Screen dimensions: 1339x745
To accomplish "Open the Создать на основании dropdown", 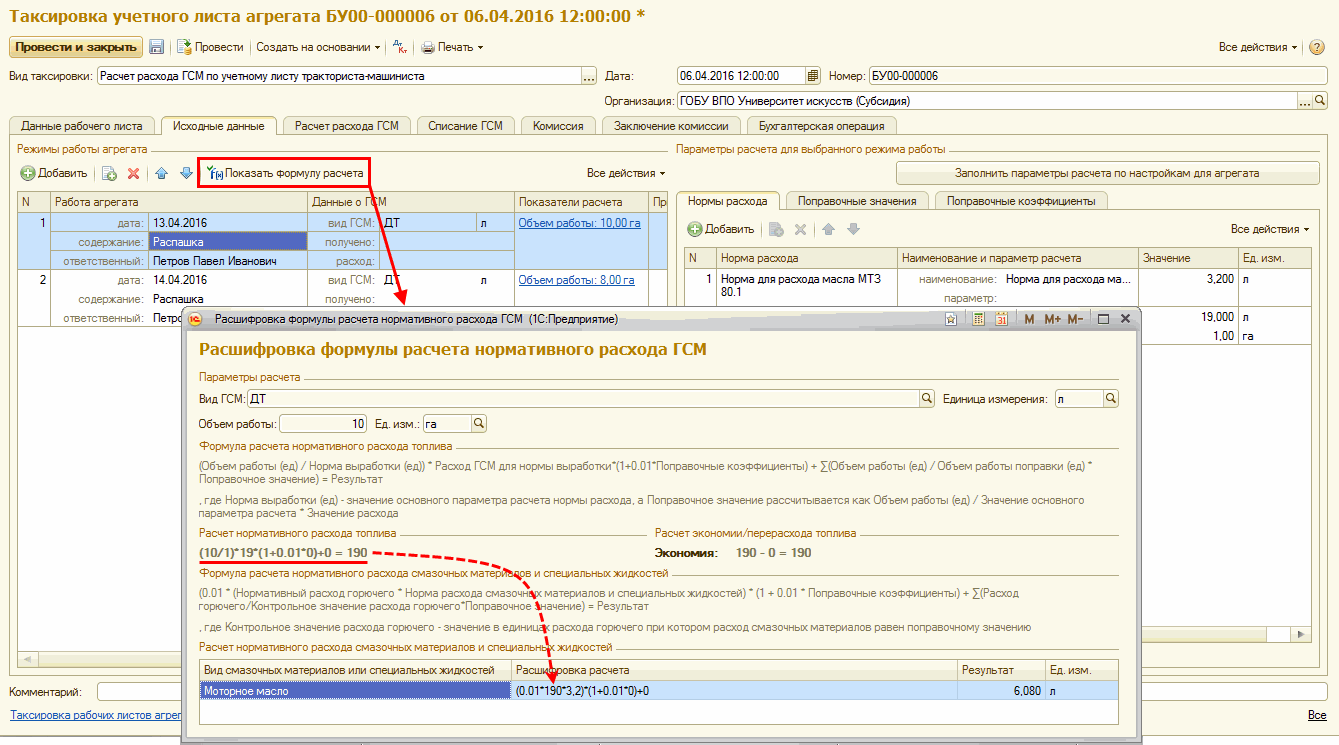I will 318,47.
